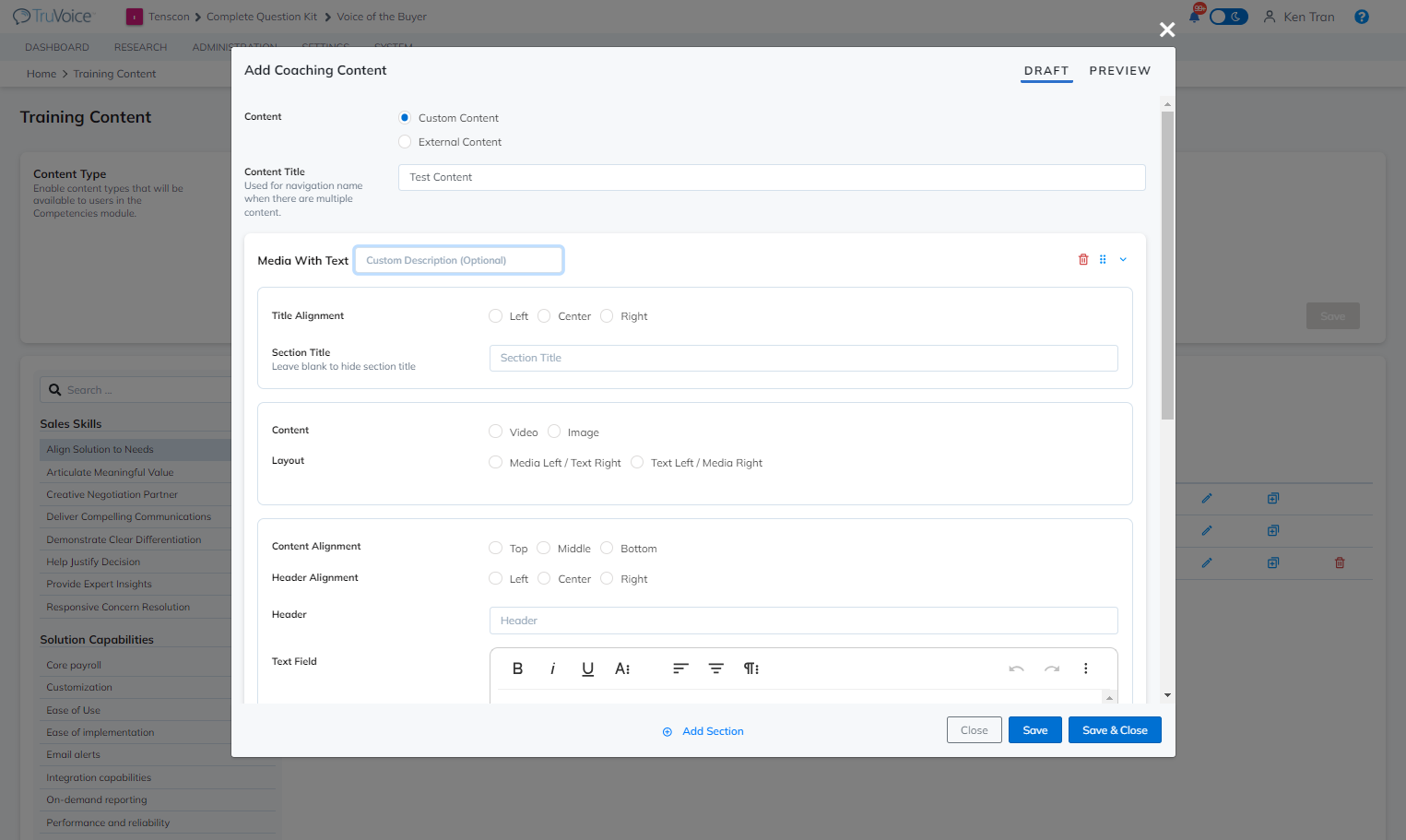1406x840 pixels.
Task: Open the notifications bell with 99+ badge
Action: point(1196,15)
